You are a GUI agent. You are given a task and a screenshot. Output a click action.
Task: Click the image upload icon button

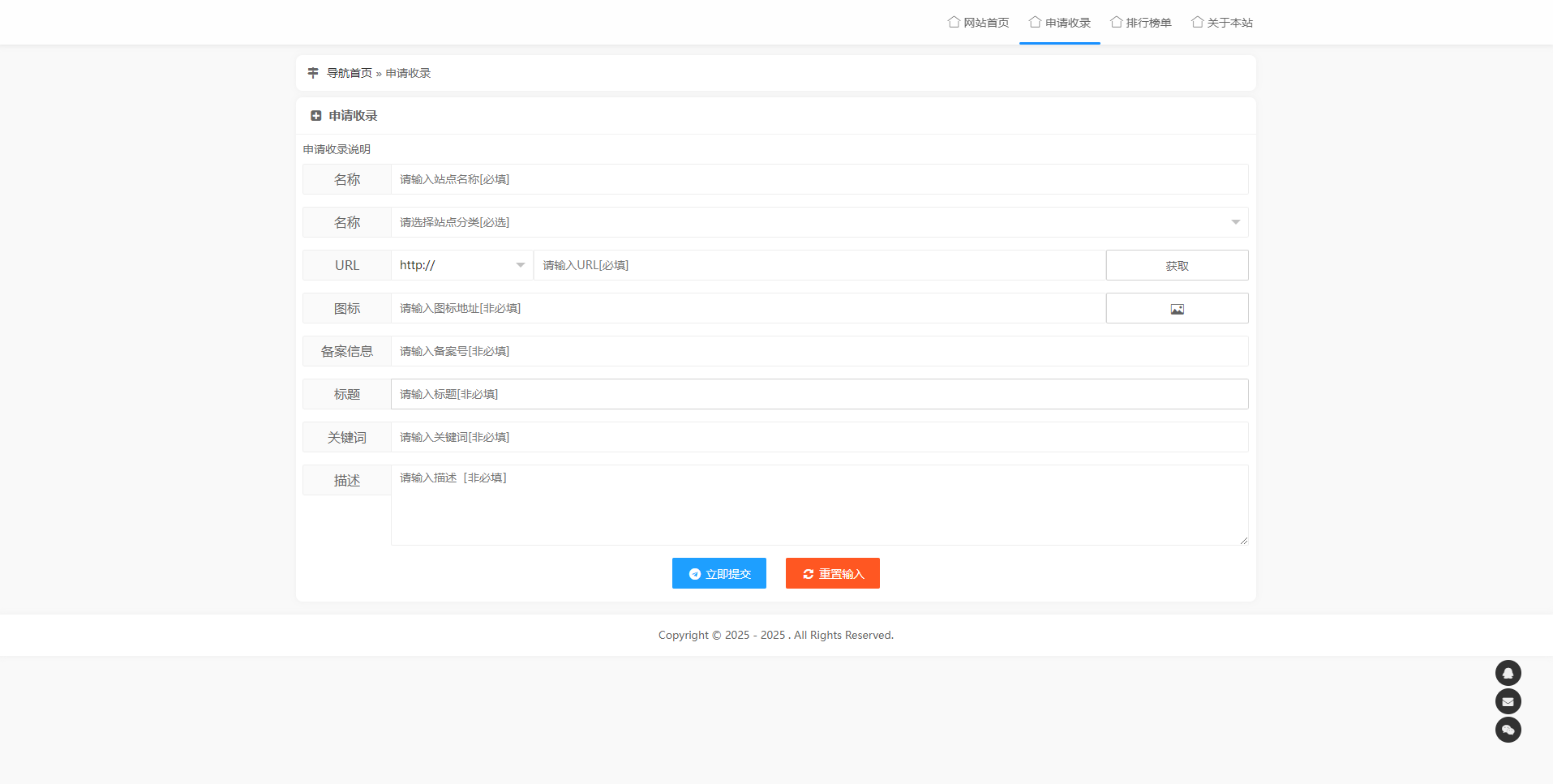pyautogui.click(x=1177, y=308)
